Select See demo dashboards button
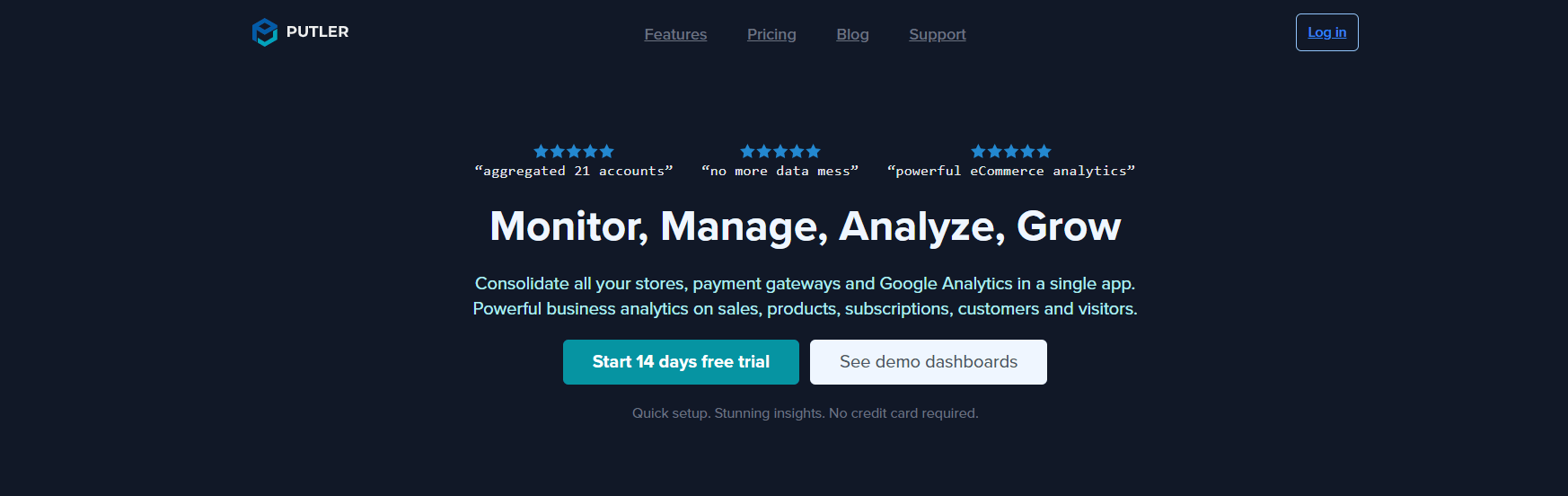The image size is (1568, 496). click(929, 362)
